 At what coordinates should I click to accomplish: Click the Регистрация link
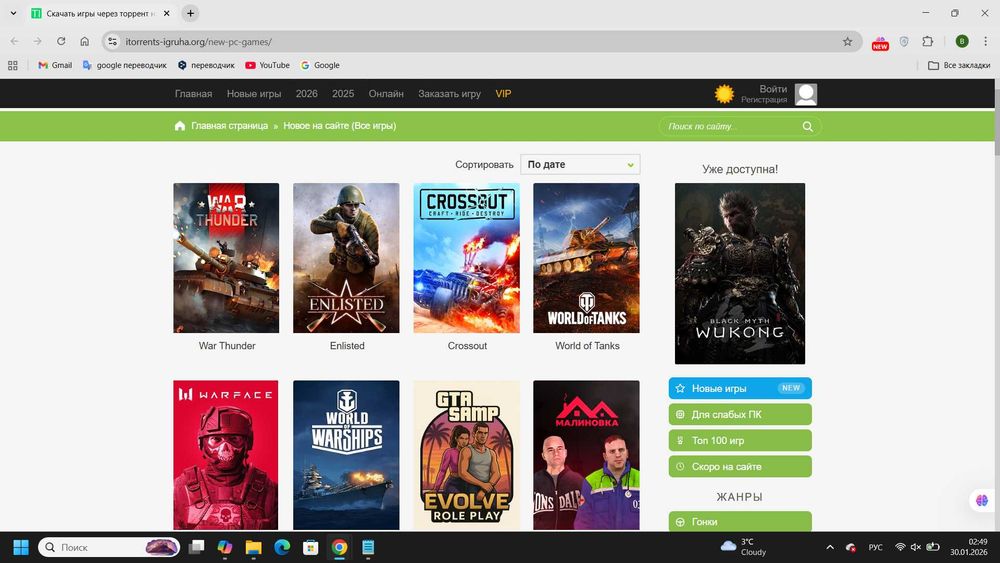[x=764, y=100]
